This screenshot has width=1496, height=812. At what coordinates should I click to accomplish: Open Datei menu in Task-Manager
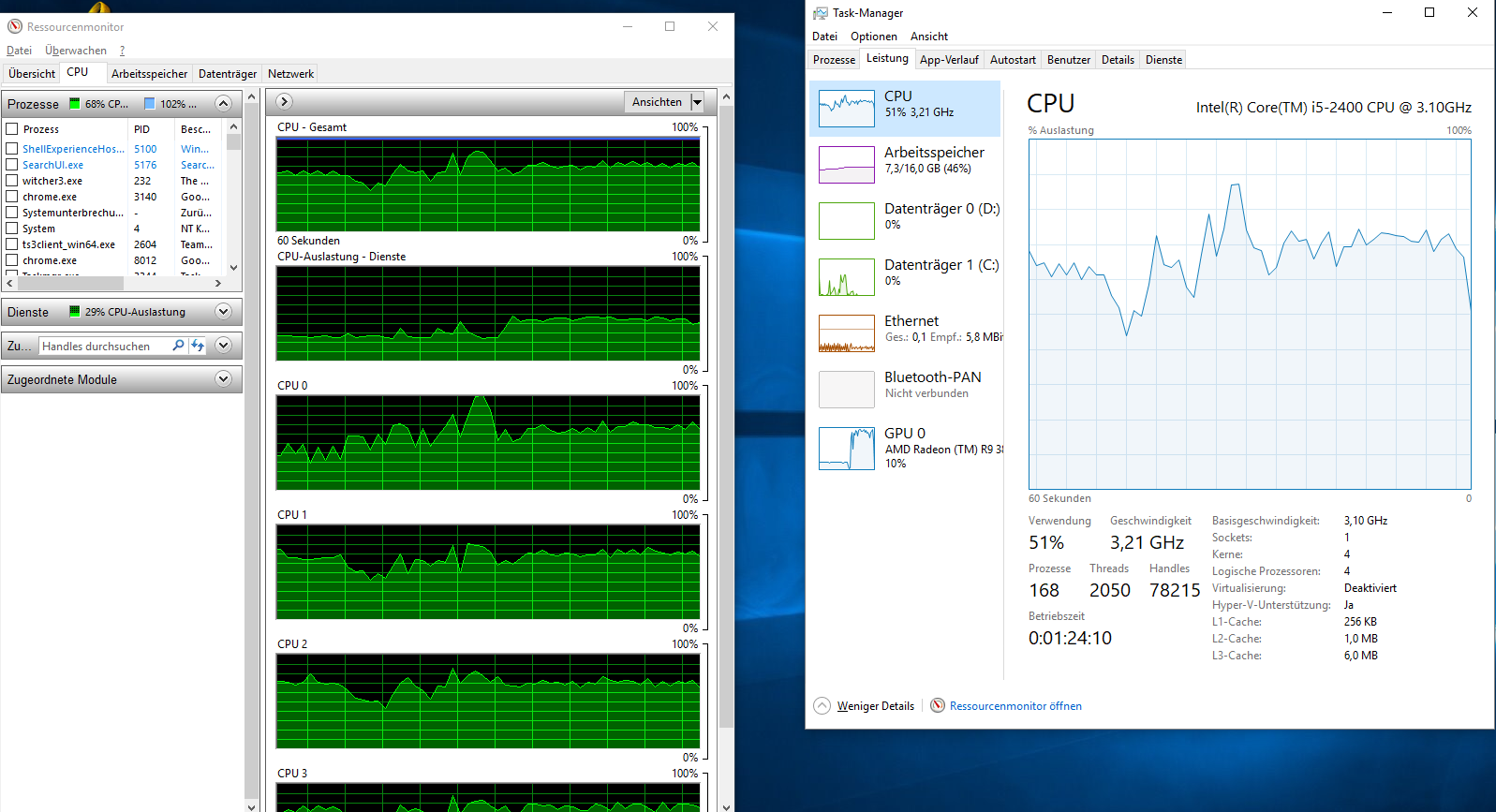pos(824,37)
